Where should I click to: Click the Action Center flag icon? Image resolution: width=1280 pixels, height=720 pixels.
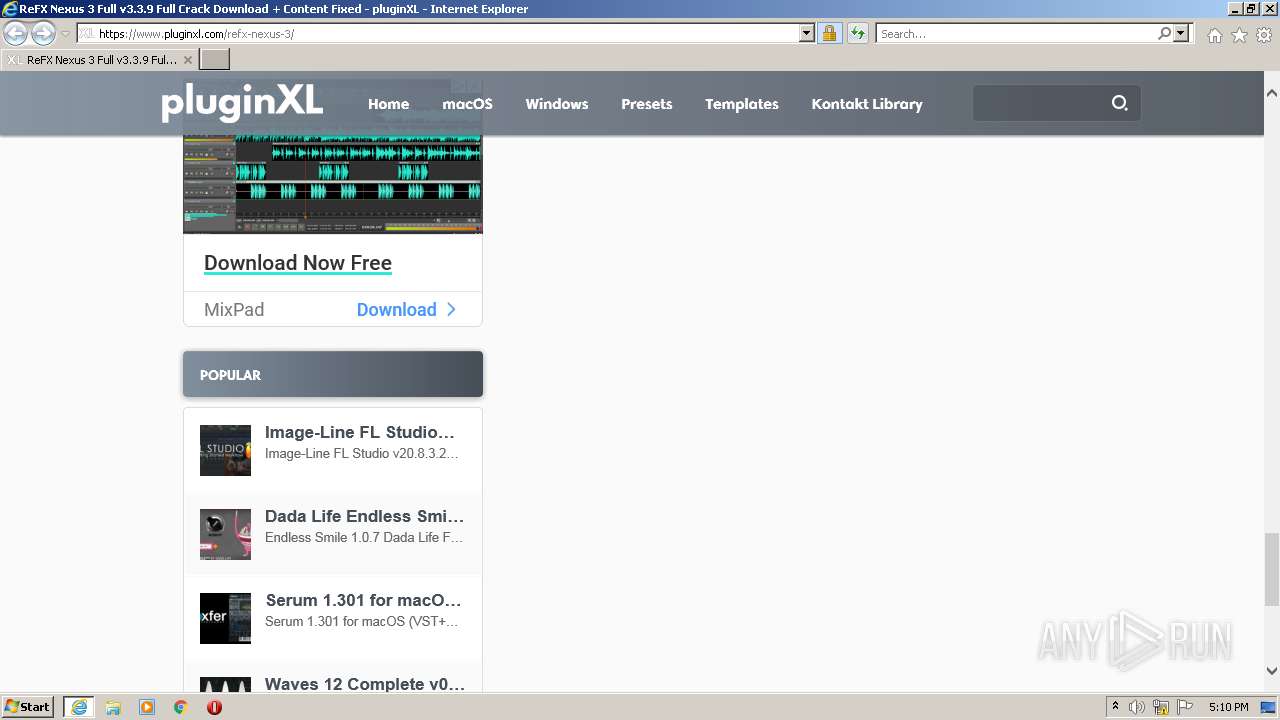click(x=1185, y=707)
